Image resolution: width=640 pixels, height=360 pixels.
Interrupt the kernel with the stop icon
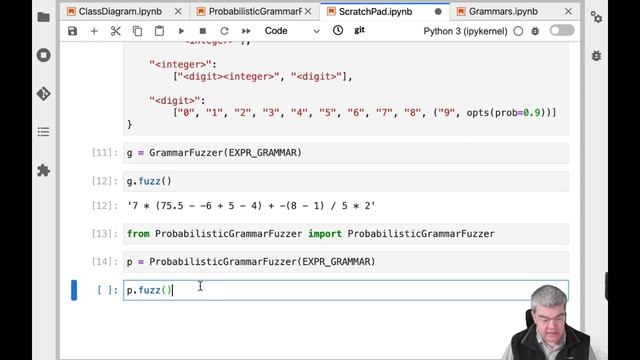(202, 31)
